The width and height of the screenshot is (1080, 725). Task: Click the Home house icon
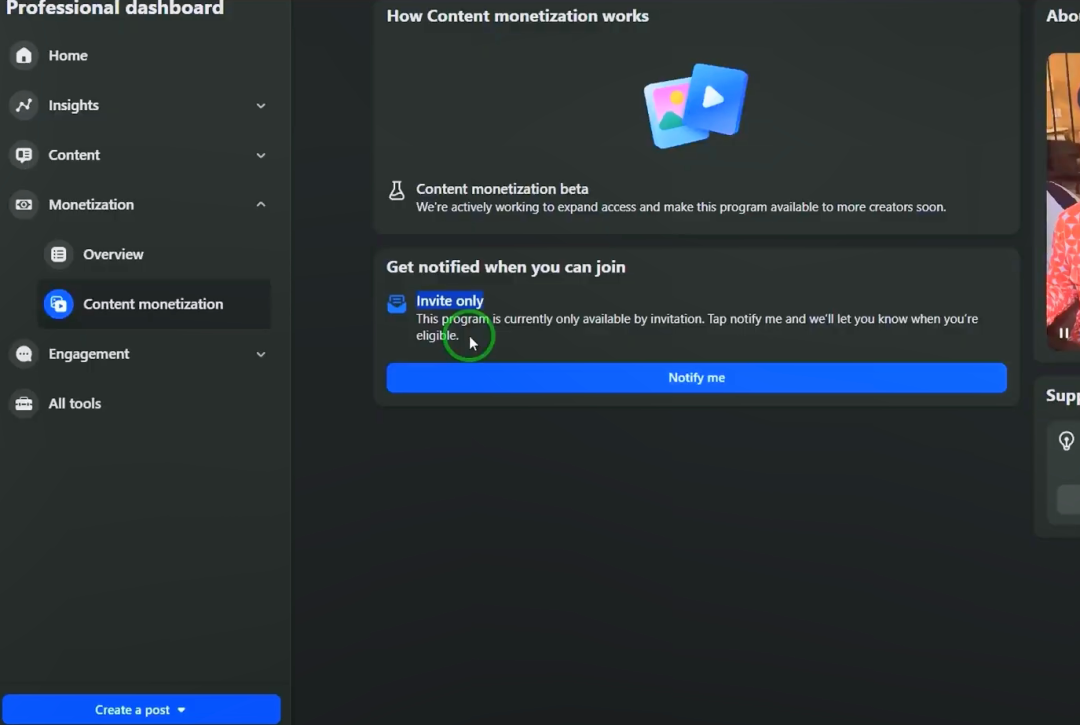pyautogui.click(x=24, y=56)
